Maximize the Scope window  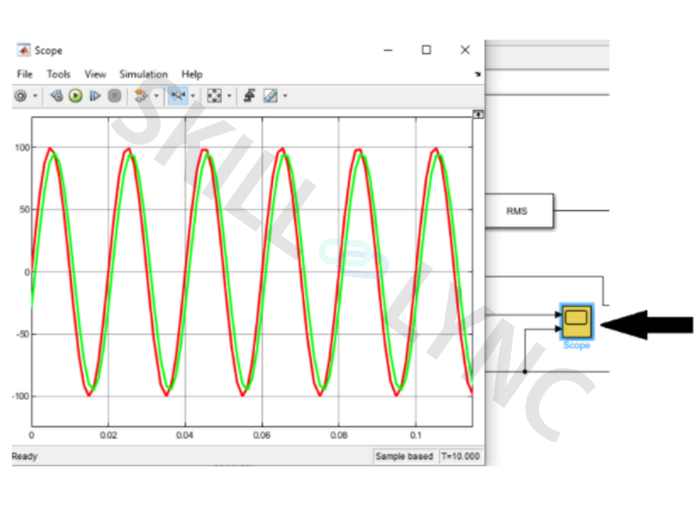click(x=426, y=50)
